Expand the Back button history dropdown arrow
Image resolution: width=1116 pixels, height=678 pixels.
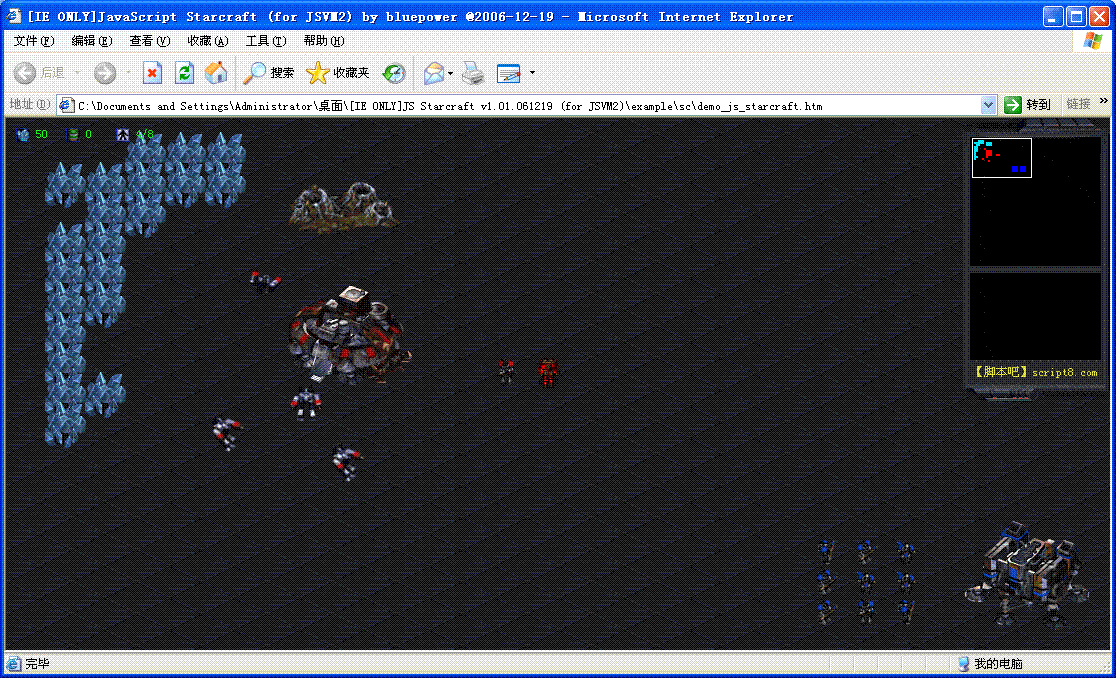[x=78, y=73]
